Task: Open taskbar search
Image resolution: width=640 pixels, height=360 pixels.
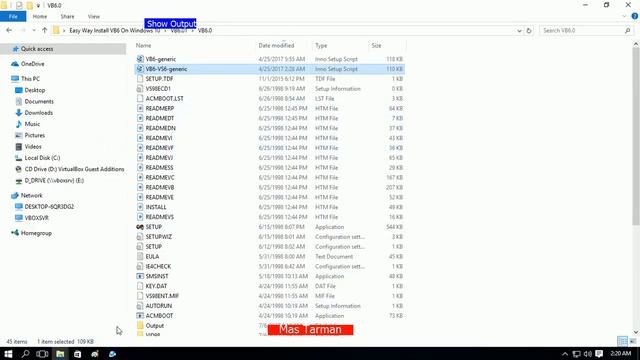Action: click(25, 354)
